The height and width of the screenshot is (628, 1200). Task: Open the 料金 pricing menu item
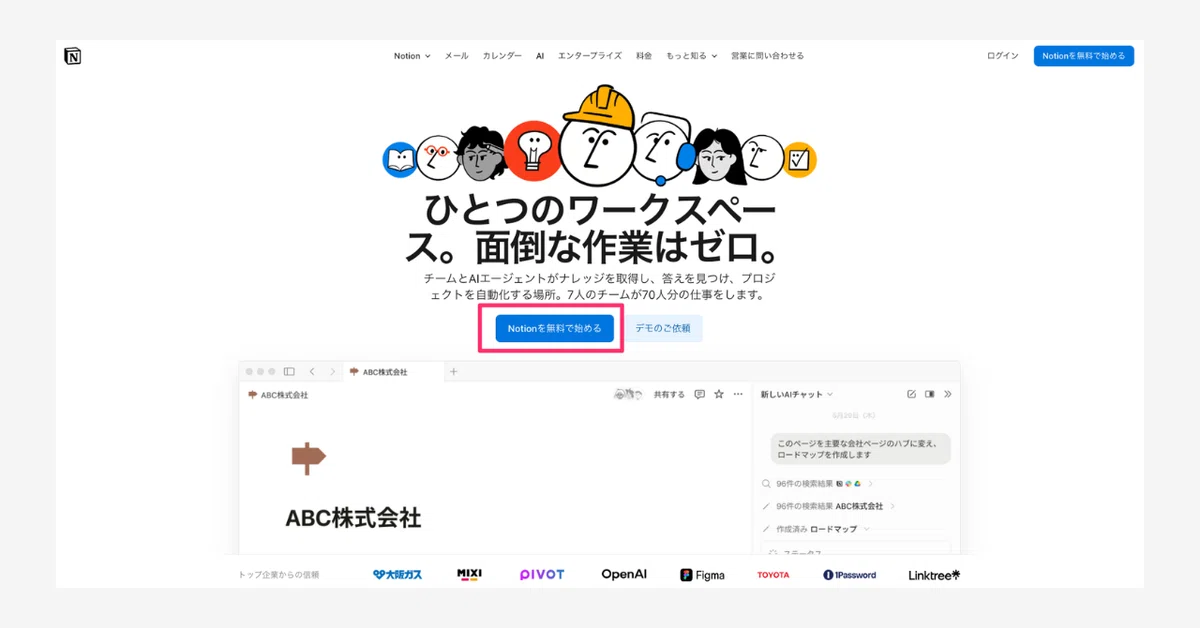click(x=644, y=56)
